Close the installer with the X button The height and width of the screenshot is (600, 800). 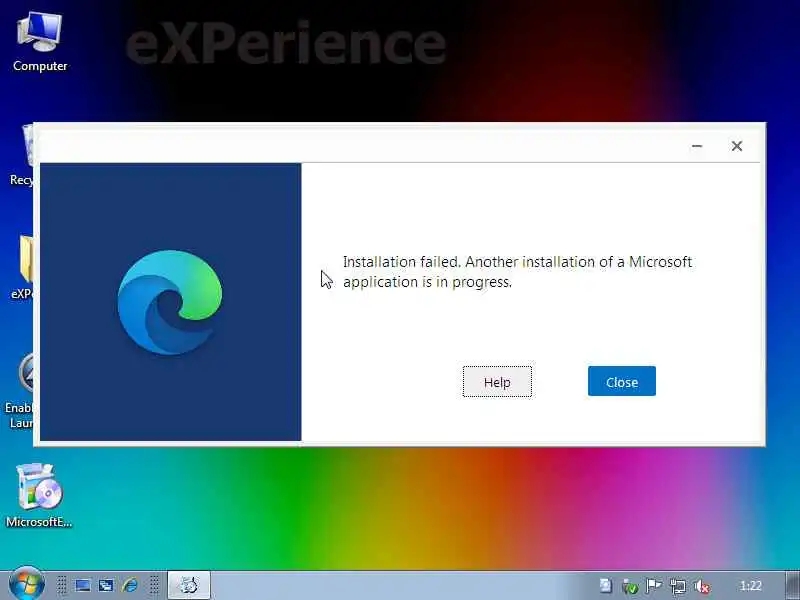[x=737, y=146]
